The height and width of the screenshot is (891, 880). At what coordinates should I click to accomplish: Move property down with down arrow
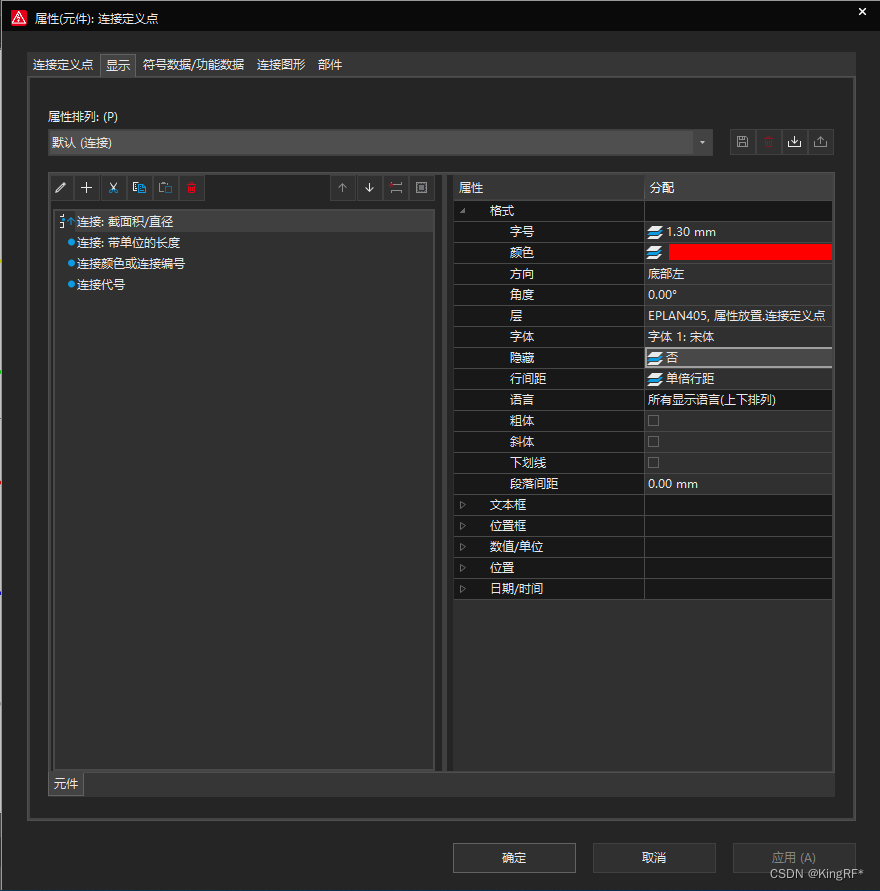[369, 188]
